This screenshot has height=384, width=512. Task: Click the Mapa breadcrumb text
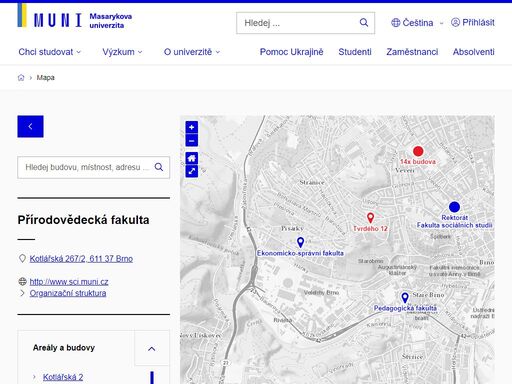[x=46, y=78]
